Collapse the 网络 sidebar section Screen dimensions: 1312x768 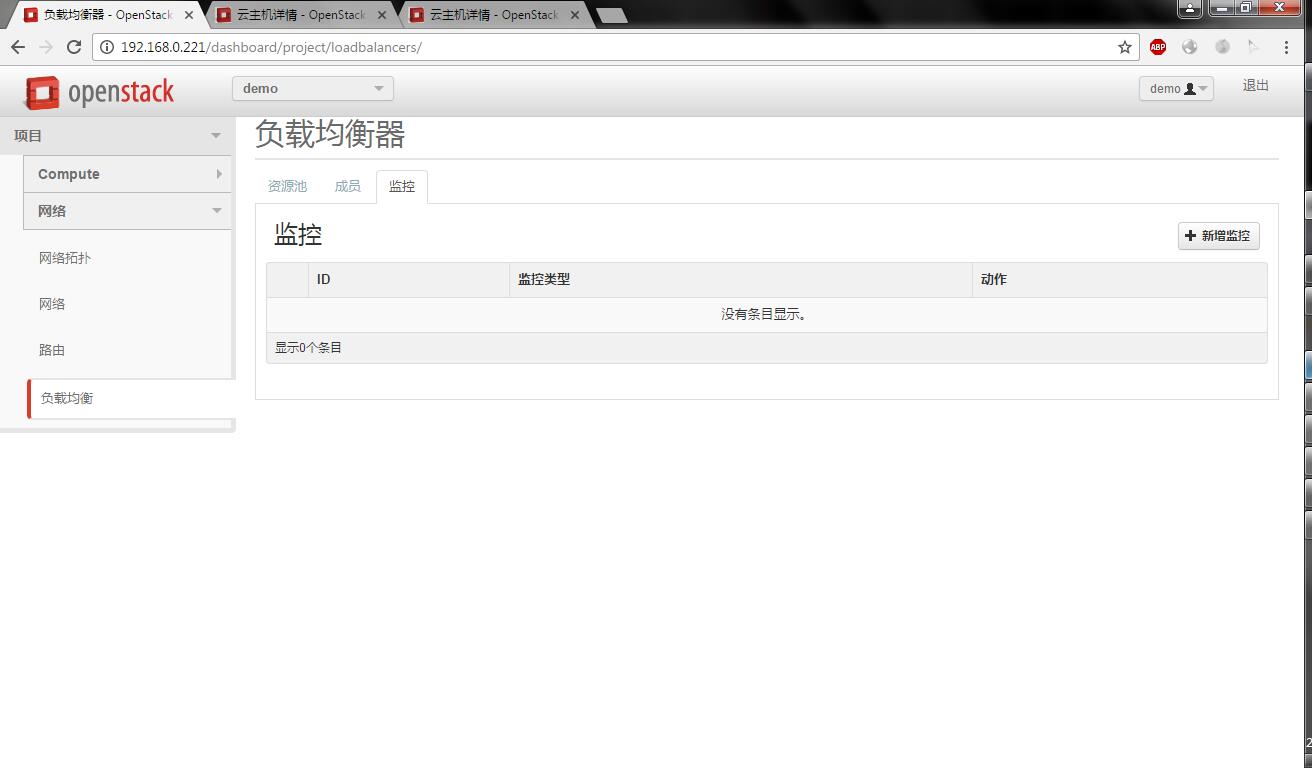coord(128,211)
